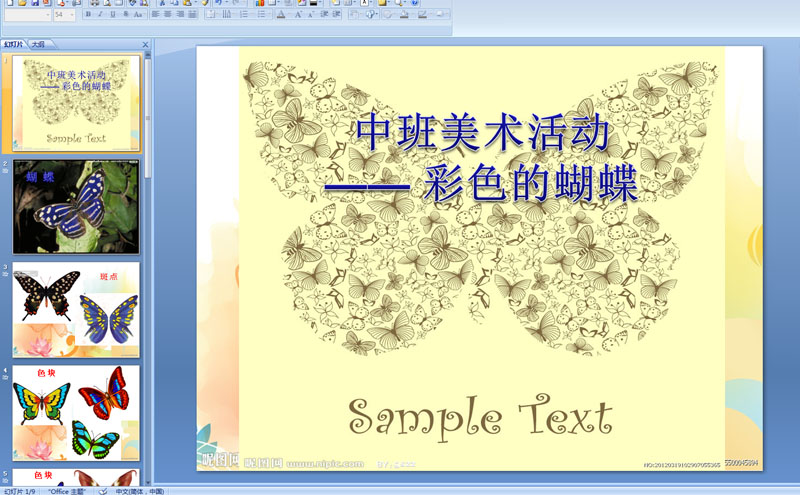Click the Font Color A icon
The image size is (800, 495).
point(281,14)
